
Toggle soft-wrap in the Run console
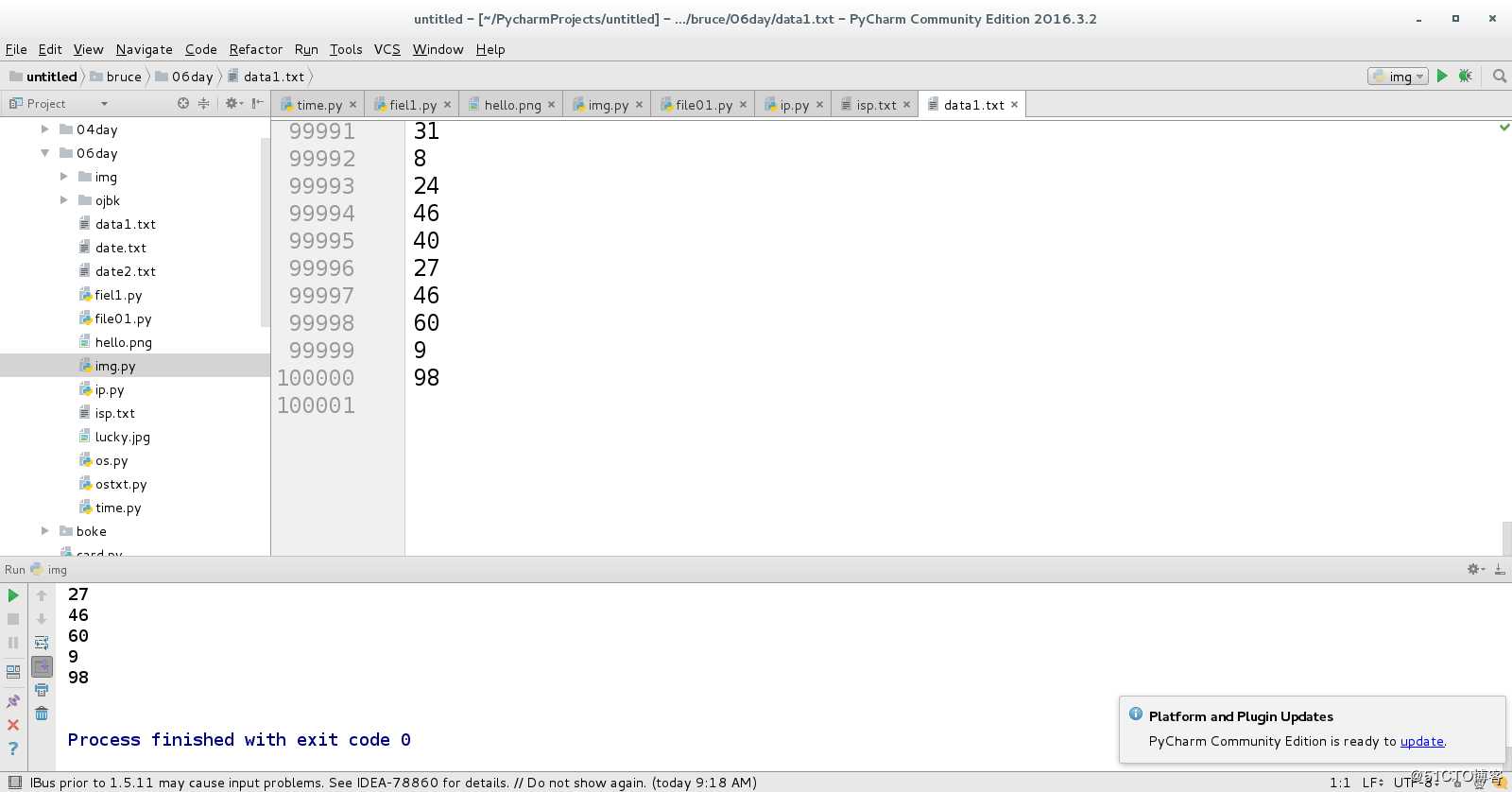(x=42, y=643)
